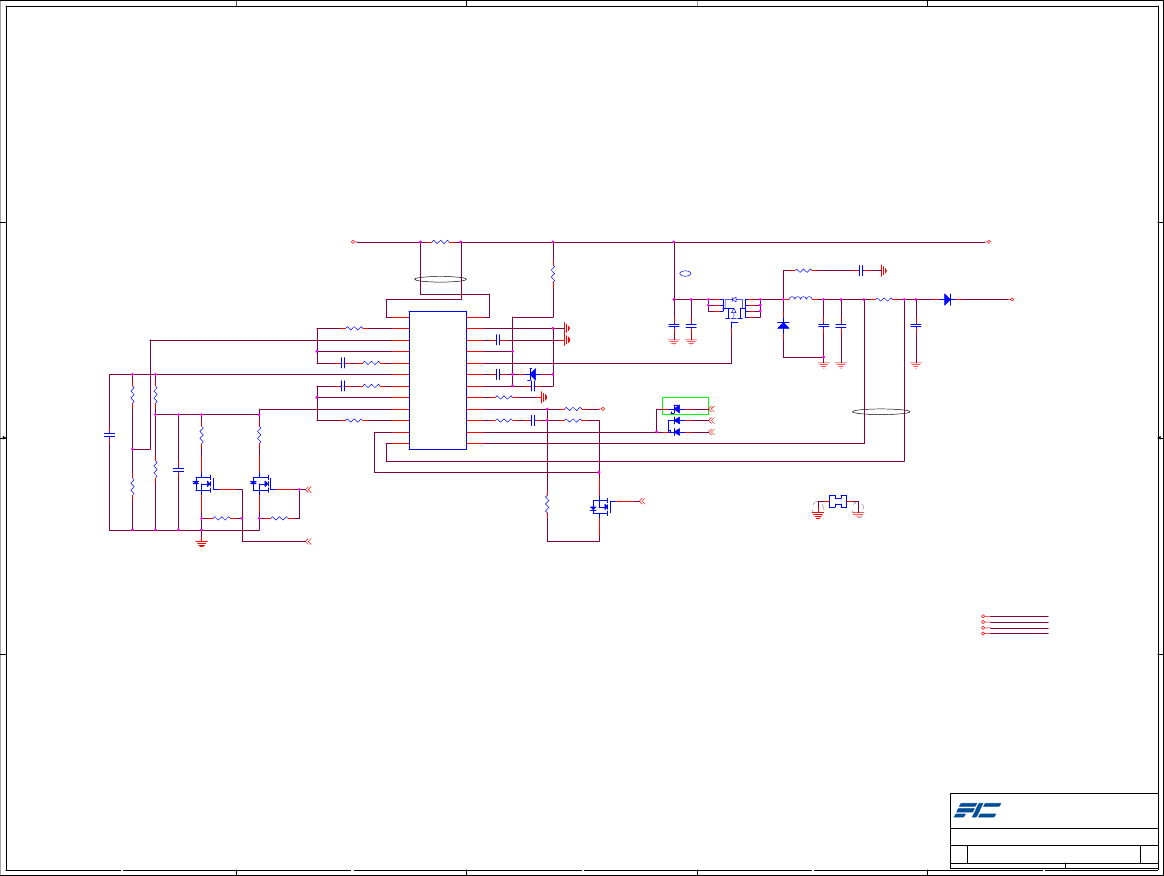This screenshot has height=876, width=1164.
Task: Click the black ellipse around wires above the IC
Action: point(440,279)
